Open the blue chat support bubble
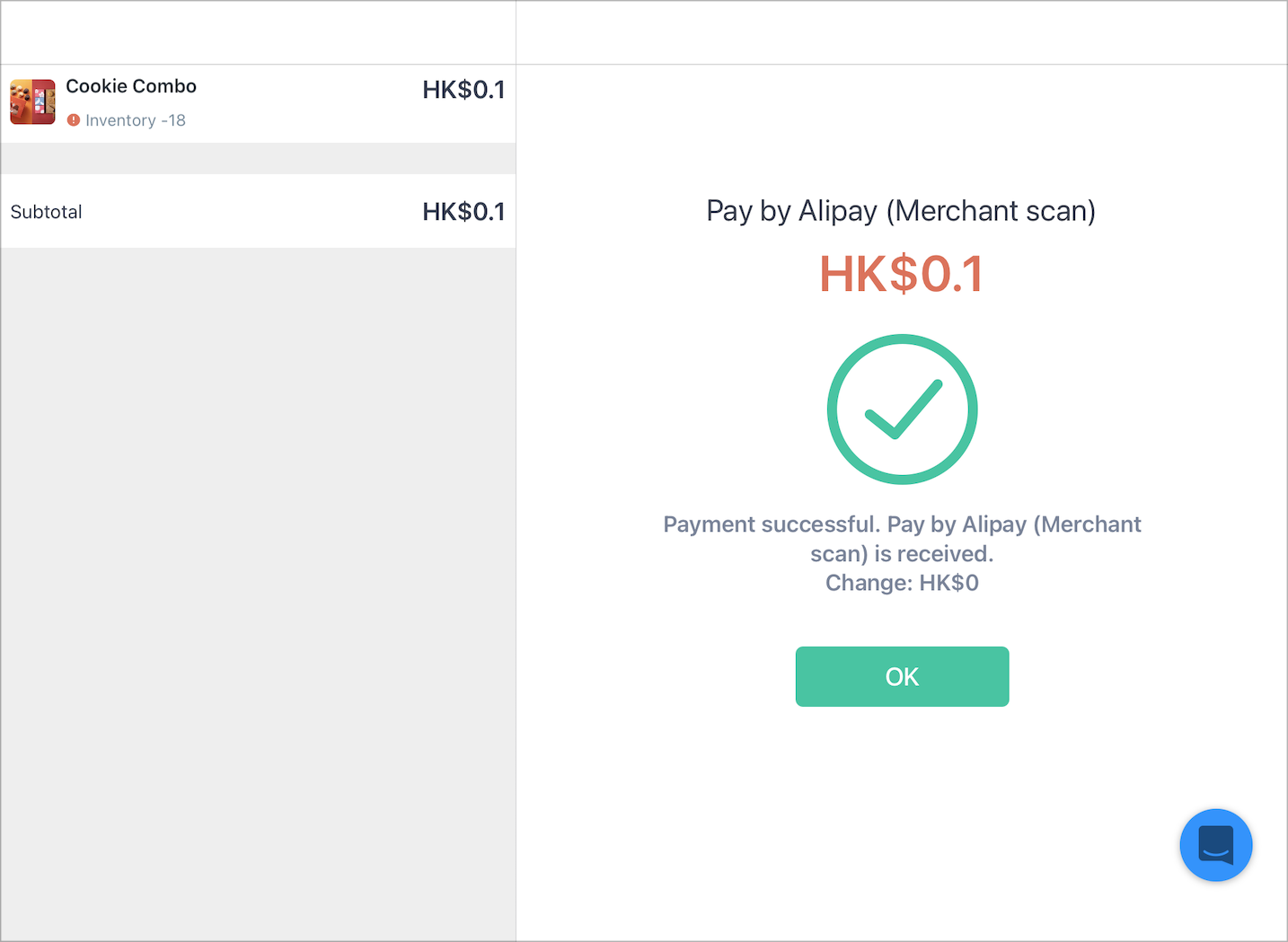This screenshot has width=1288, height=942. tap(1216, 845)
